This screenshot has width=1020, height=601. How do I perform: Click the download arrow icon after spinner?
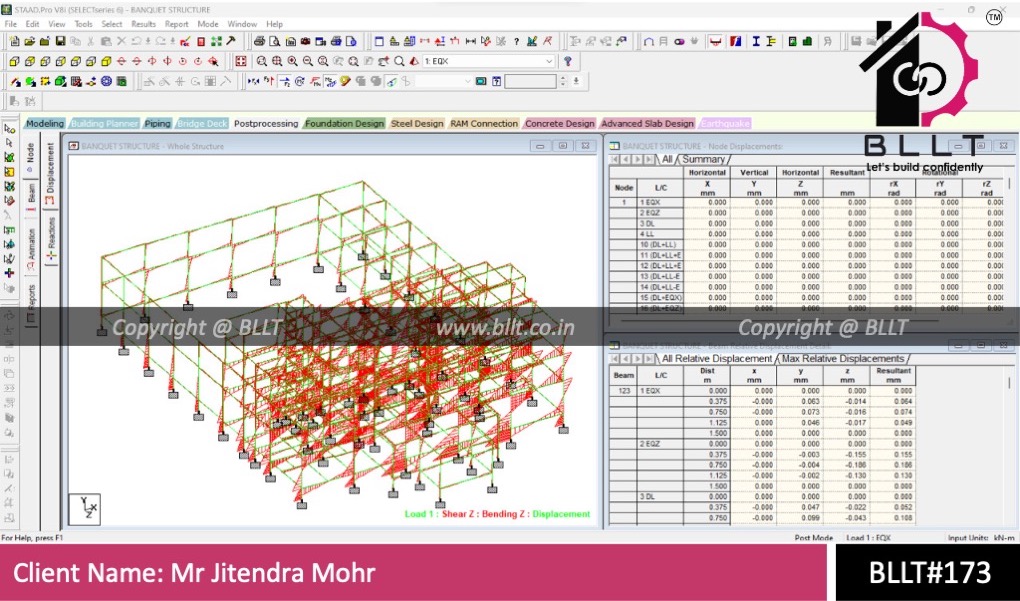[x=576, y=81]
